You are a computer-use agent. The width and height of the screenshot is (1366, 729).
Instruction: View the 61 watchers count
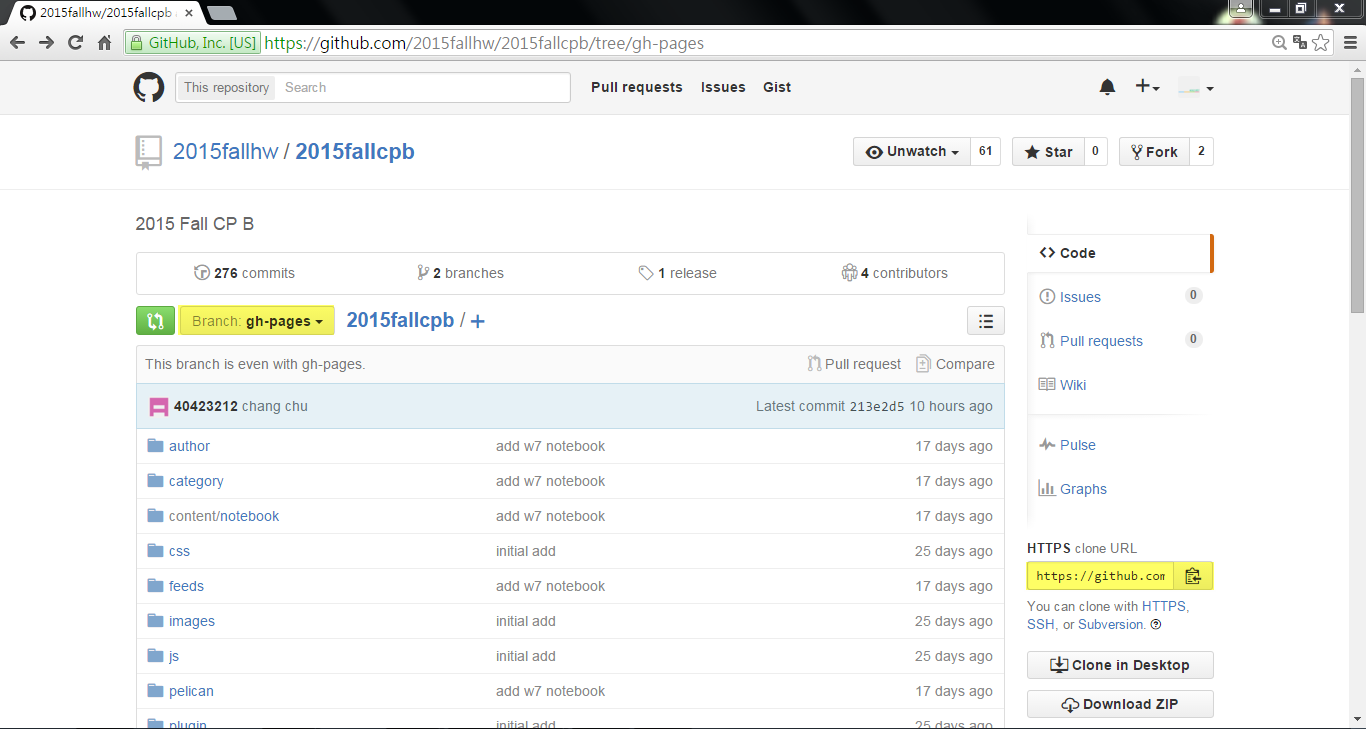click(985, 152)
